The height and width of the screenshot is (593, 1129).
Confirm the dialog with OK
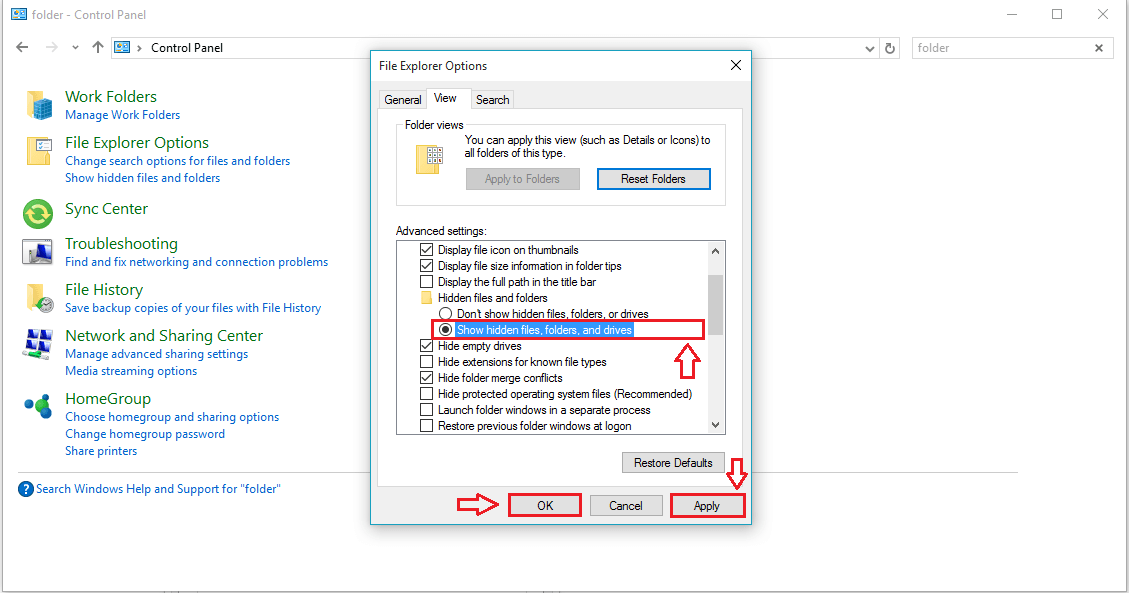pos(545,506)
